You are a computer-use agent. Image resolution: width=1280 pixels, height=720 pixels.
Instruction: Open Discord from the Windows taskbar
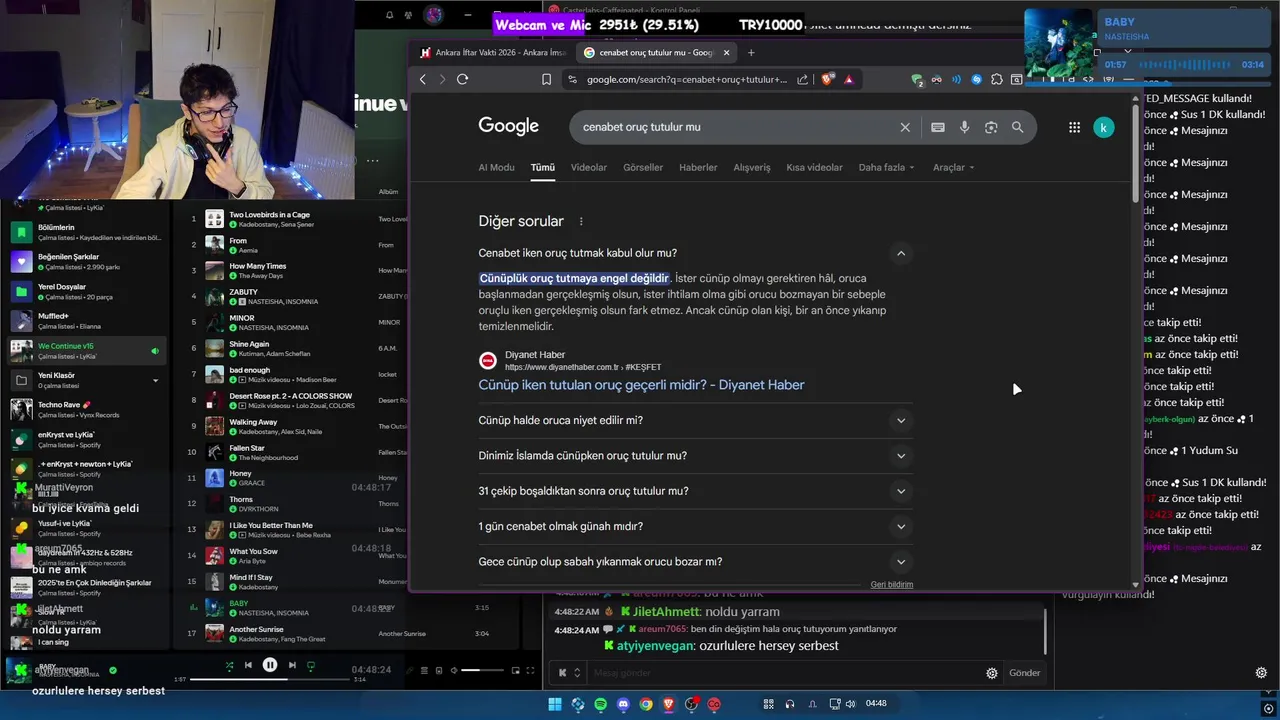[623, 704]
